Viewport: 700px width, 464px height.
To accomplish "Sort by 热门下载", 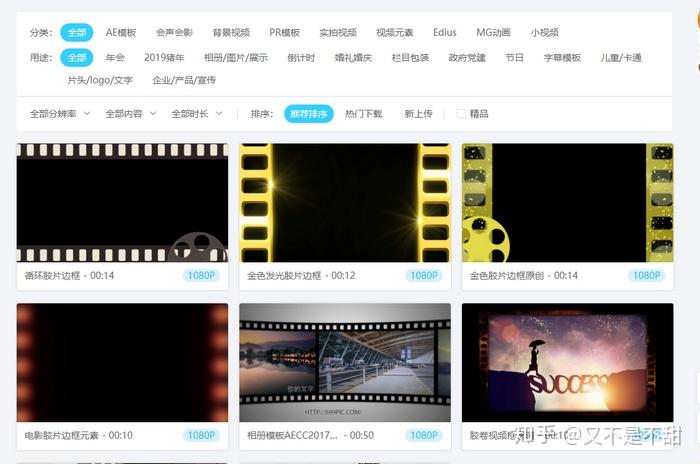I will (x=363, y=114).
